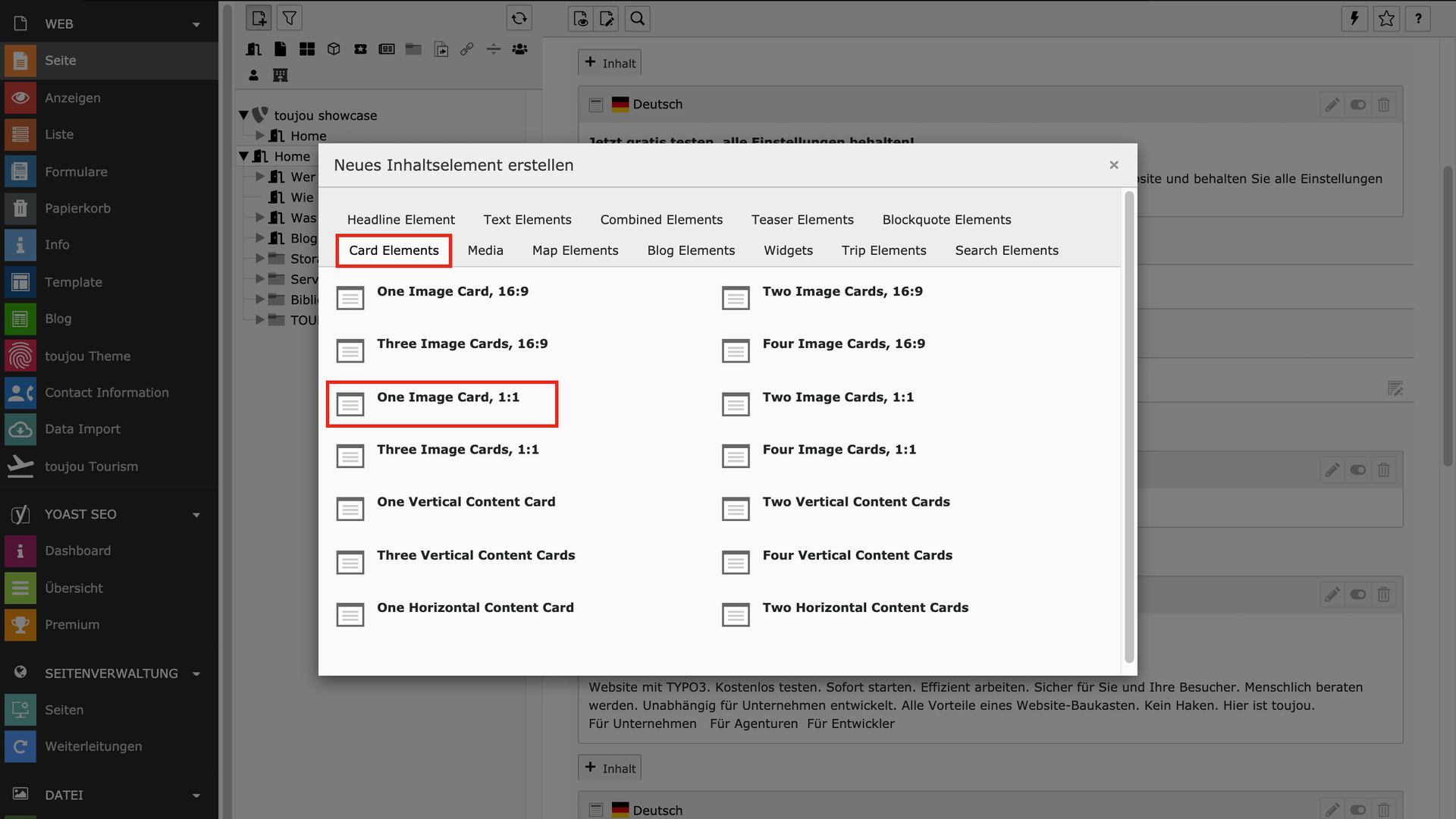Click the flash clear cache icon

point(1354,18)
